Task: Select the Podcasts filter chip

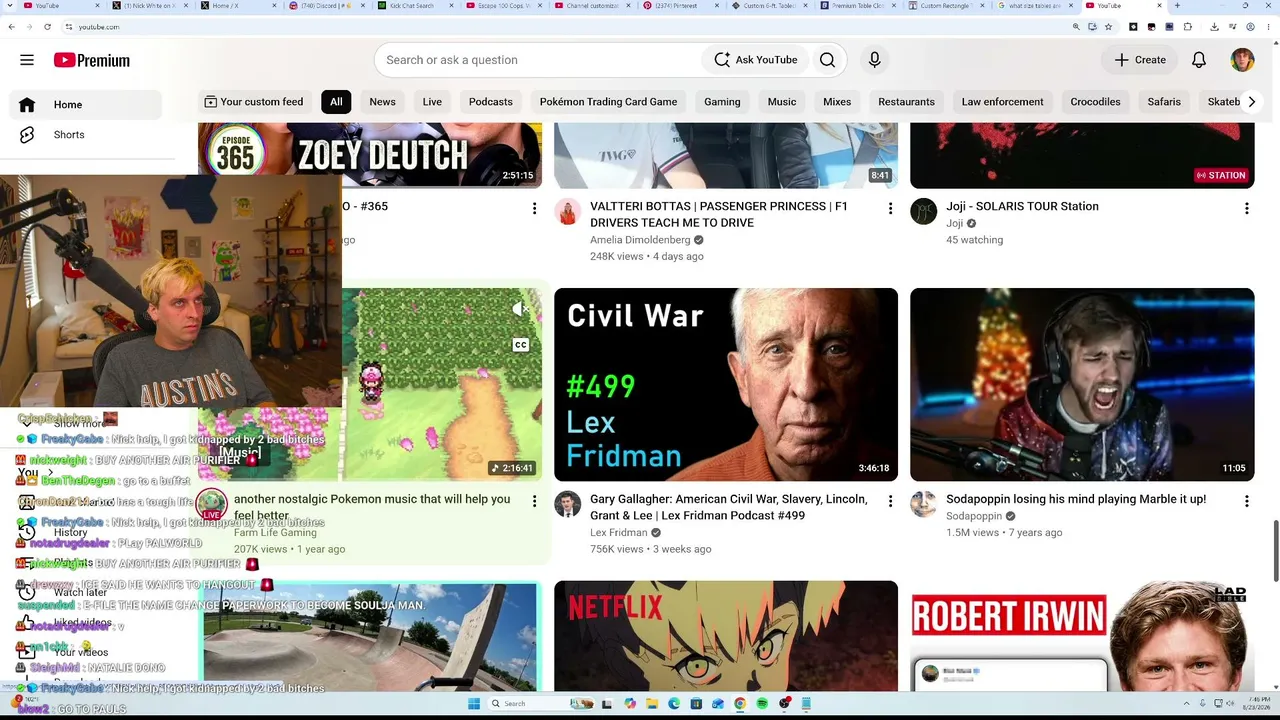Action: pos(491,102)
